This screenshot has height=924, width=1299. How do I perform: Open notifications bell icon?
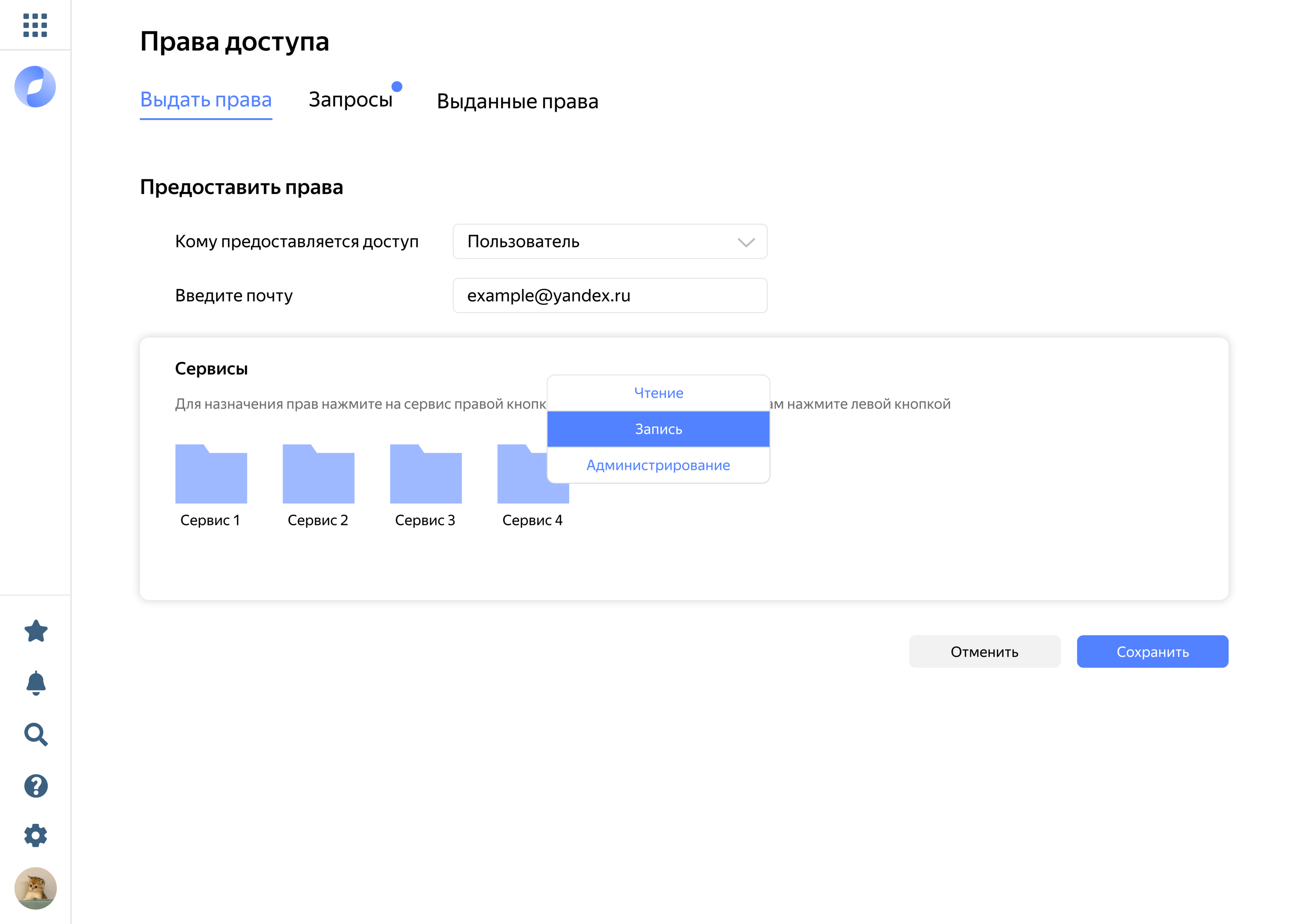click(36, 683)
